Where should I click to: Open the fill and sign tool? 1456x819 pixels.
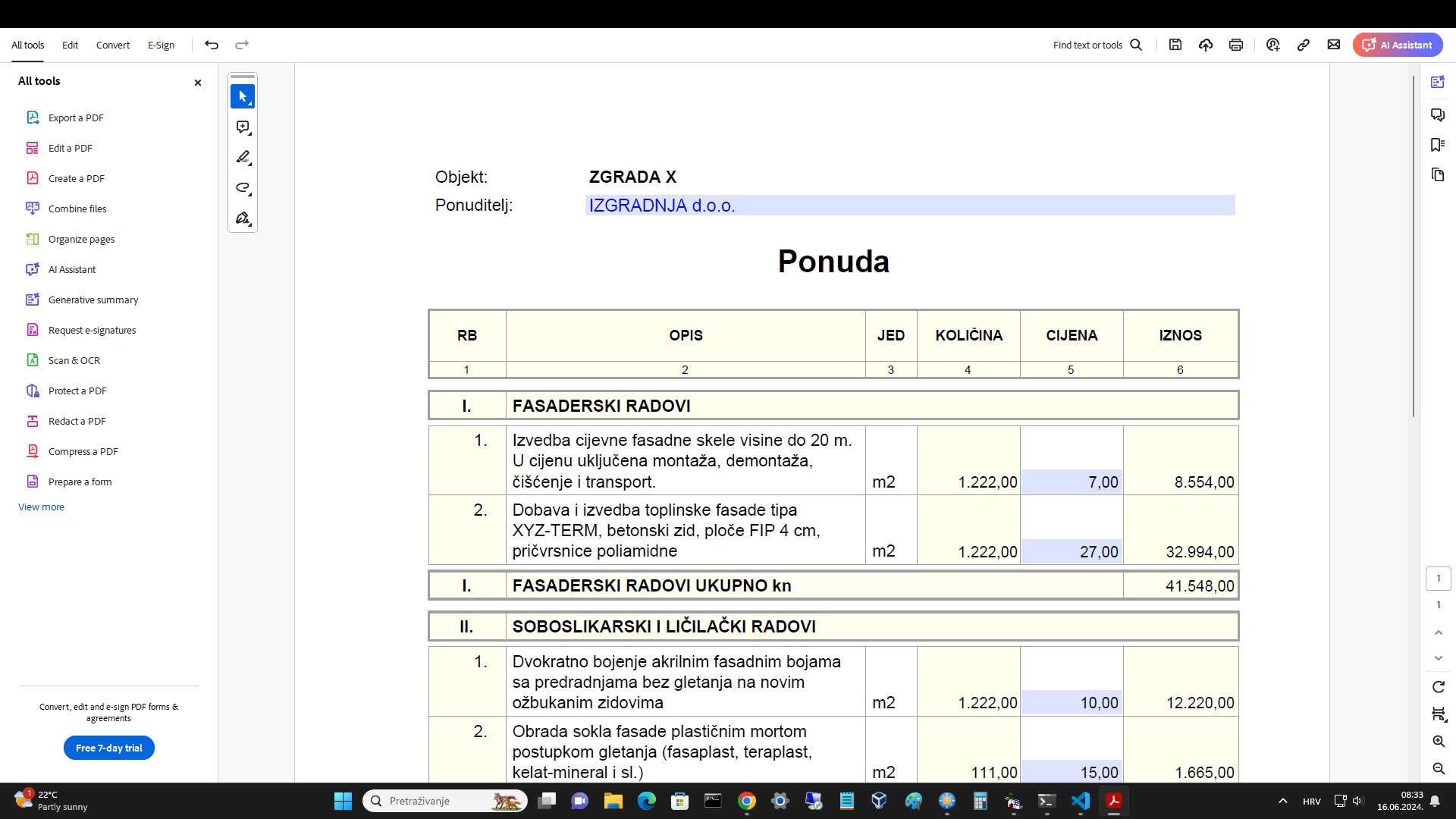(x=243, y=218)
